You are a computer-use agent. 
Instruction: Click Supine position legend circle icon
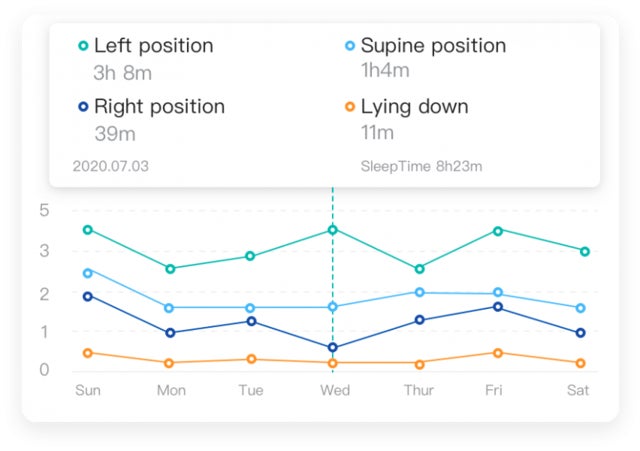tap(349, 46)
